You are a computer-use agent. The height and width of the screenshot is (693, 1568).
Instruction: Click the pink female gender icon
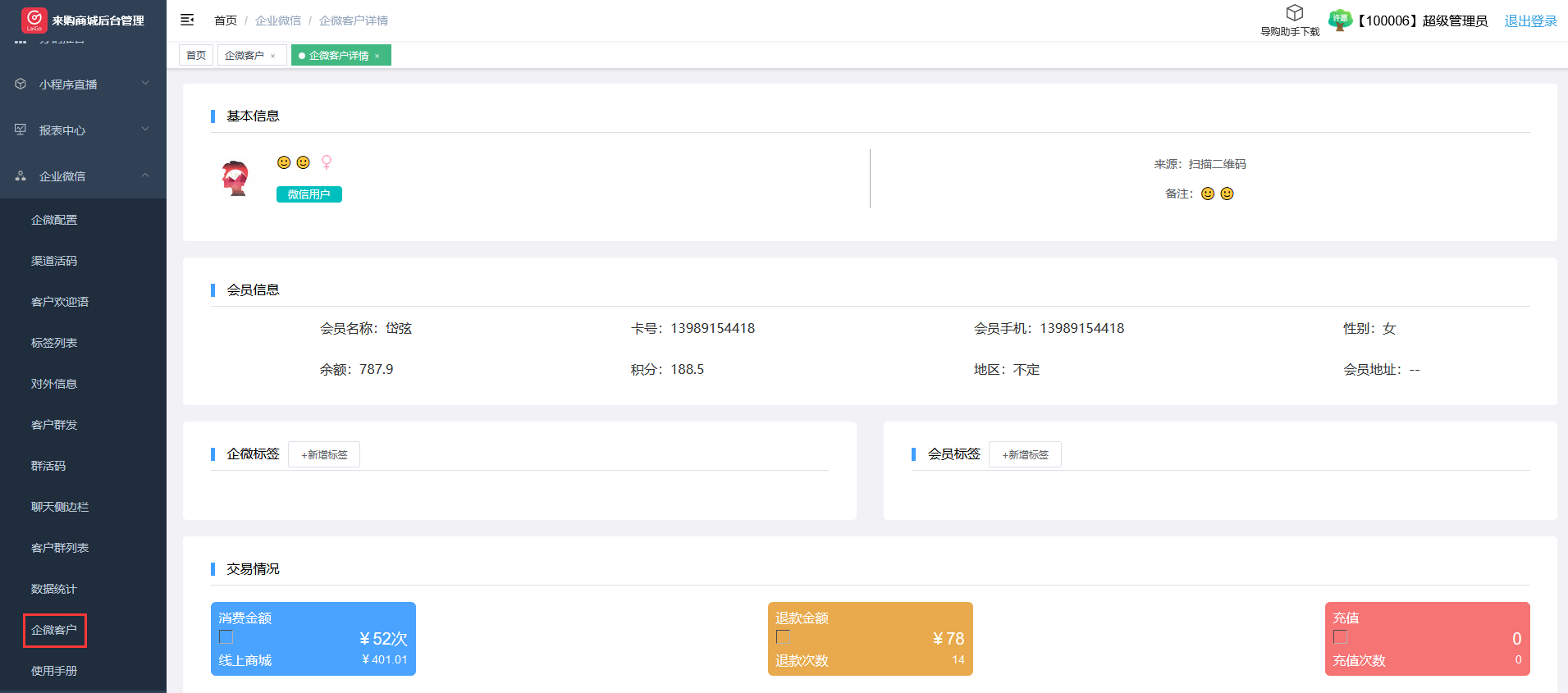[x=327, y=162]
